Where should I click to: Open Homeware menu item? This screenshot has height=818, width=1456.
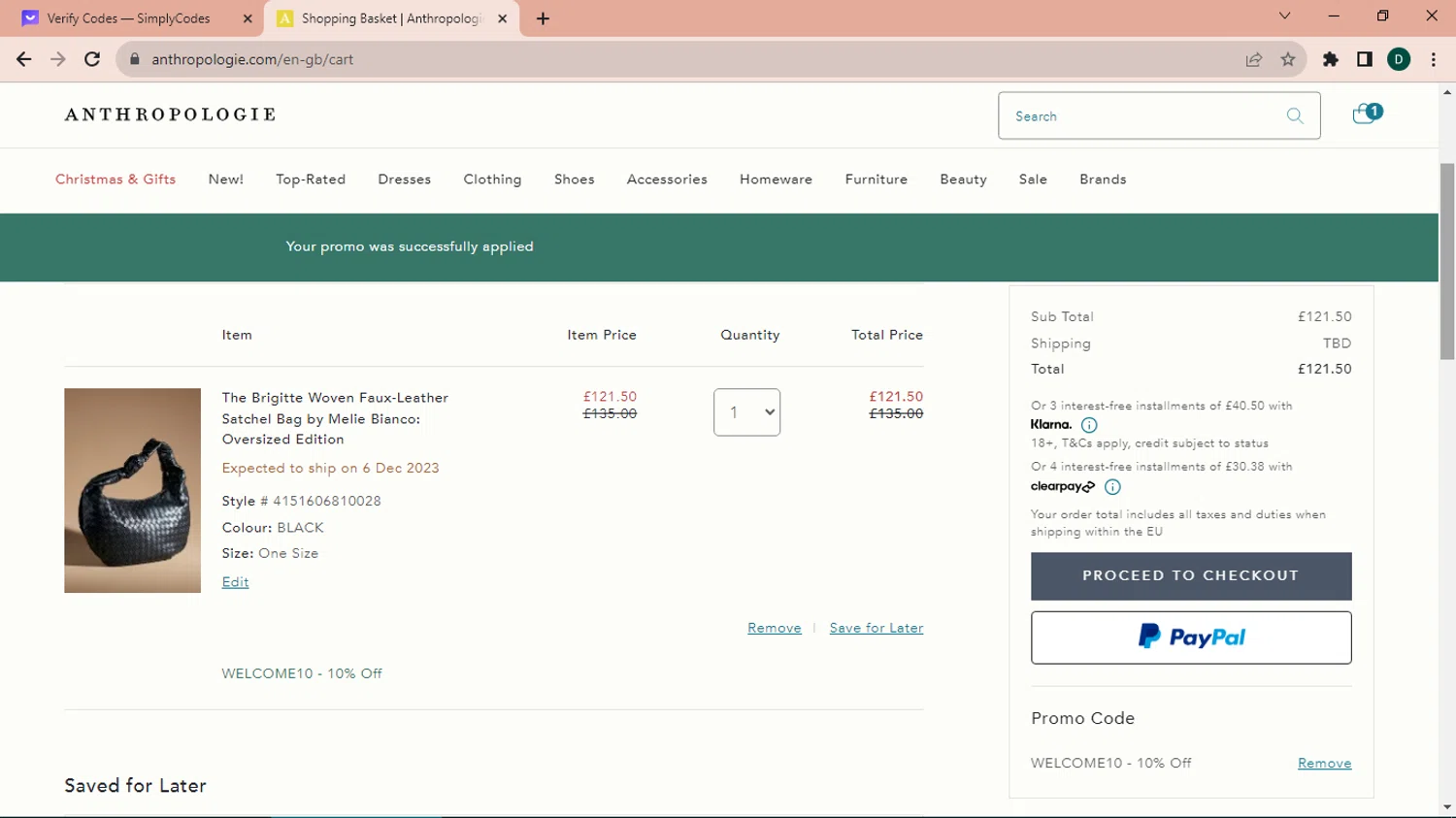pyautogui.click(x=777, y=180)
